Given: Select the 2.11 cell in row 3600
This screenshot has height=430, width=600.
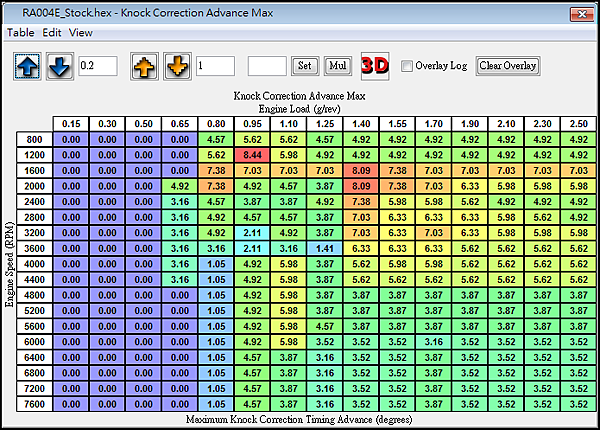Looking at the screenshot, I should tap(253, 249).
